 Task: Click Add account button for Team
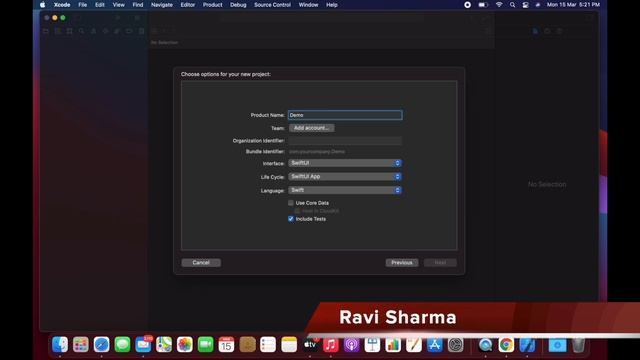click(x=311, y=128)
